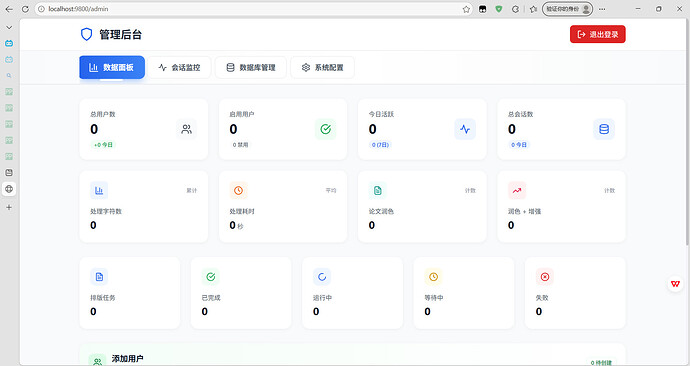
Task: Collapse the vertical tabs chevron at top
Action: point(9,27)
